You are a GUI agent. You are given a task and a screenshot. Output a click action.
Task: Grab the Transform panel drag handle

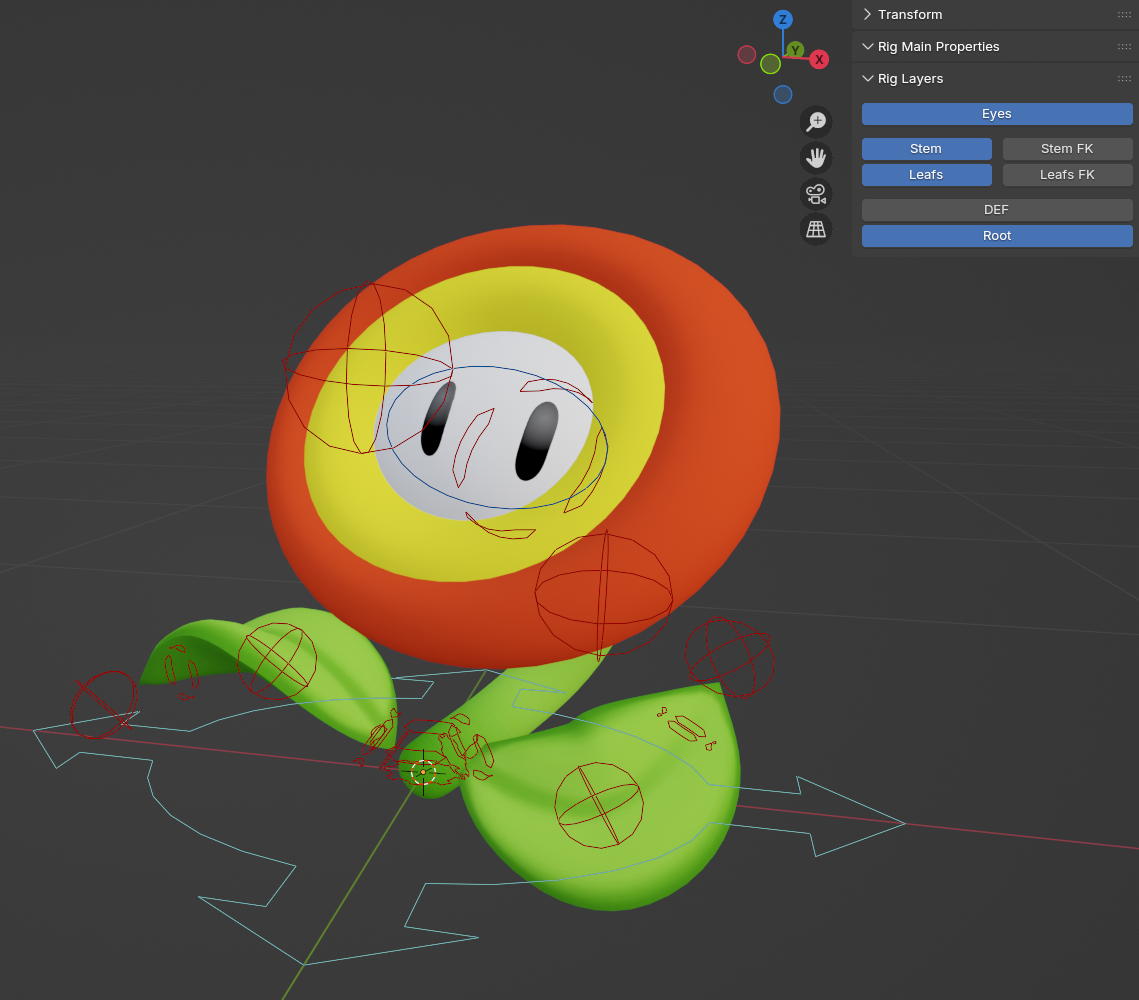[1124, 15]
